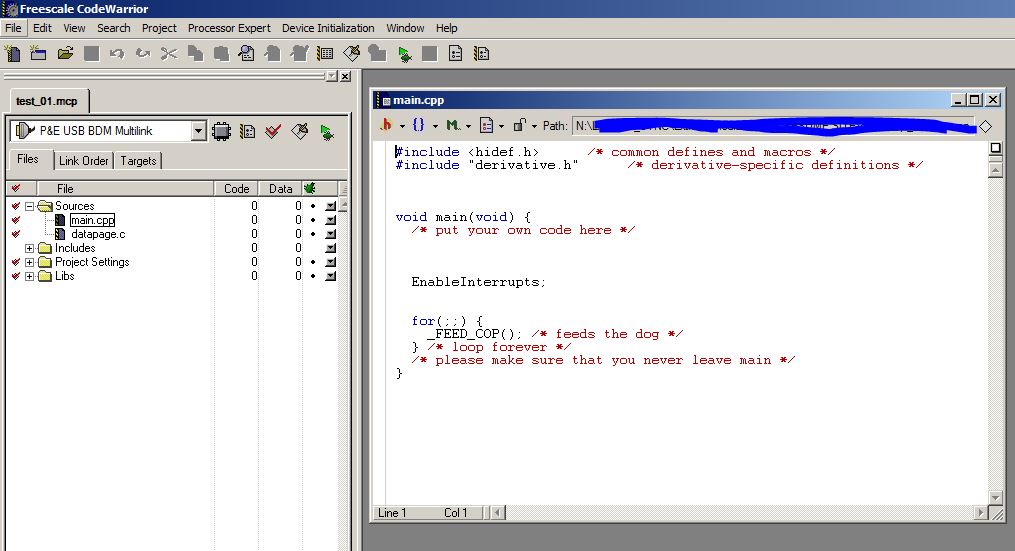Open the Device Initialization menu
Image resolution: width=1015 pixels, height=551 pixels.
pyautogui.click(x=328, y=28)
